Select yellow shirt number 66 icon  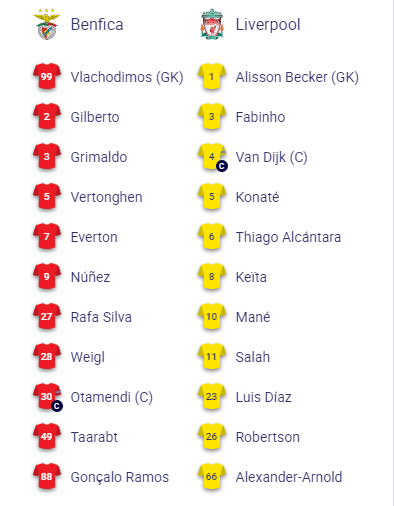(212, 476)
